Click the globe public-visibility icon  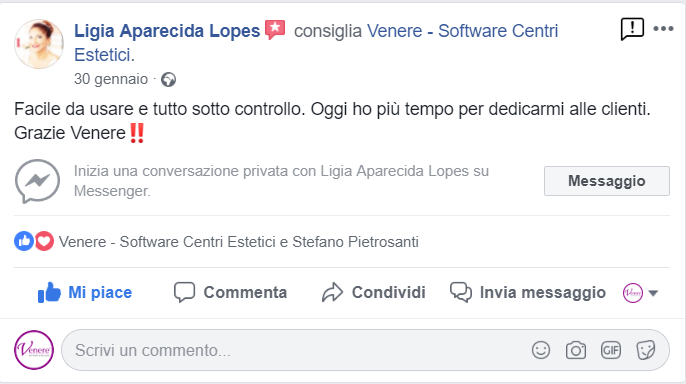pyautogui.click(x=168, y=80)
